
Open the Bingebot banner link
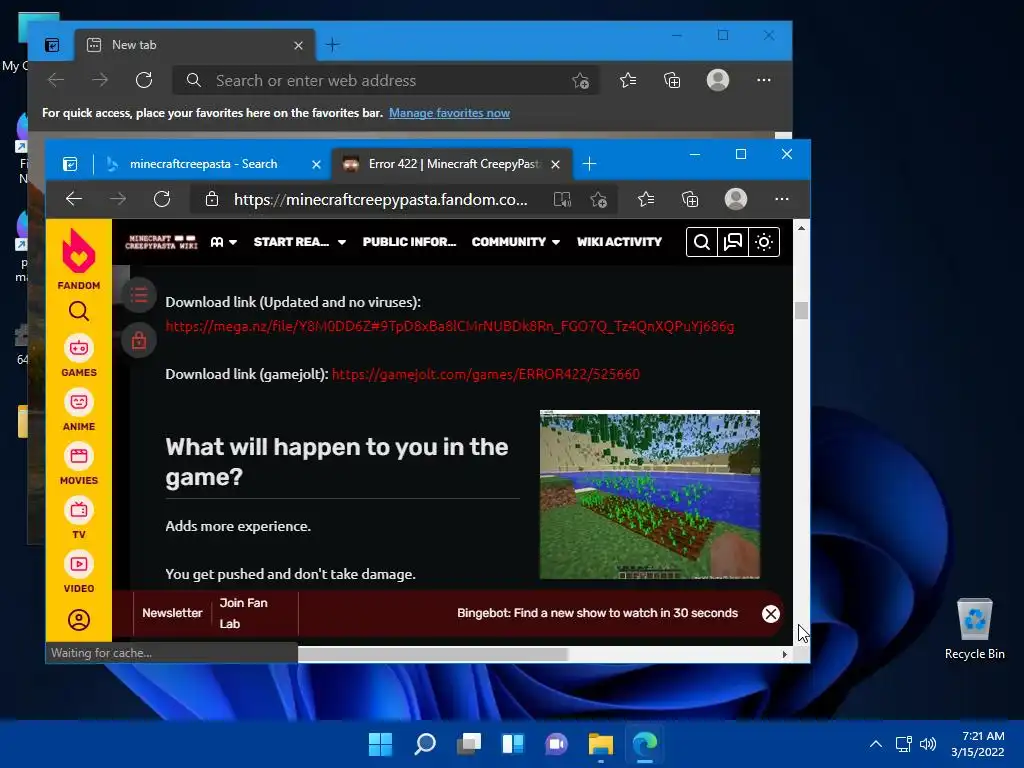[597, 613]
